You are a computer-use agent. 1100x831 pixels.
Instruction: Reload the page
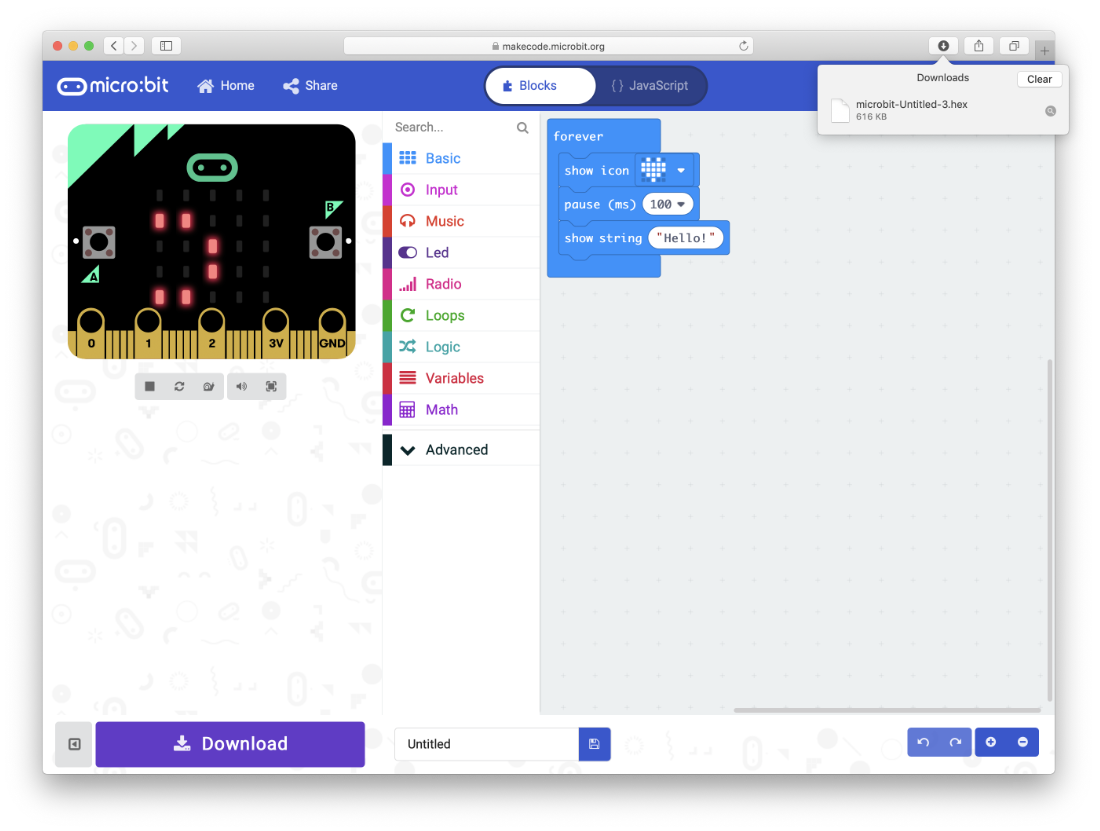click(x=744, y=46)
